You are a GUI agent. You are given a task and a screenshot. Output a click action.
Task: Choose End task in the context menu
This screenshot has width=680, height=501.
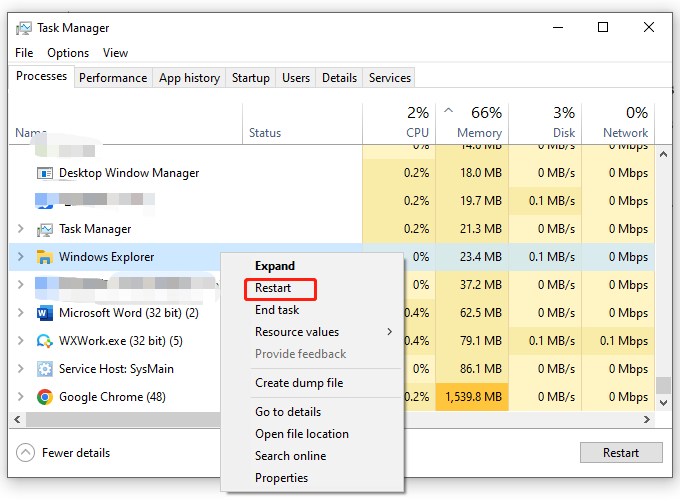pyautogui.click(x=312, y=310)
